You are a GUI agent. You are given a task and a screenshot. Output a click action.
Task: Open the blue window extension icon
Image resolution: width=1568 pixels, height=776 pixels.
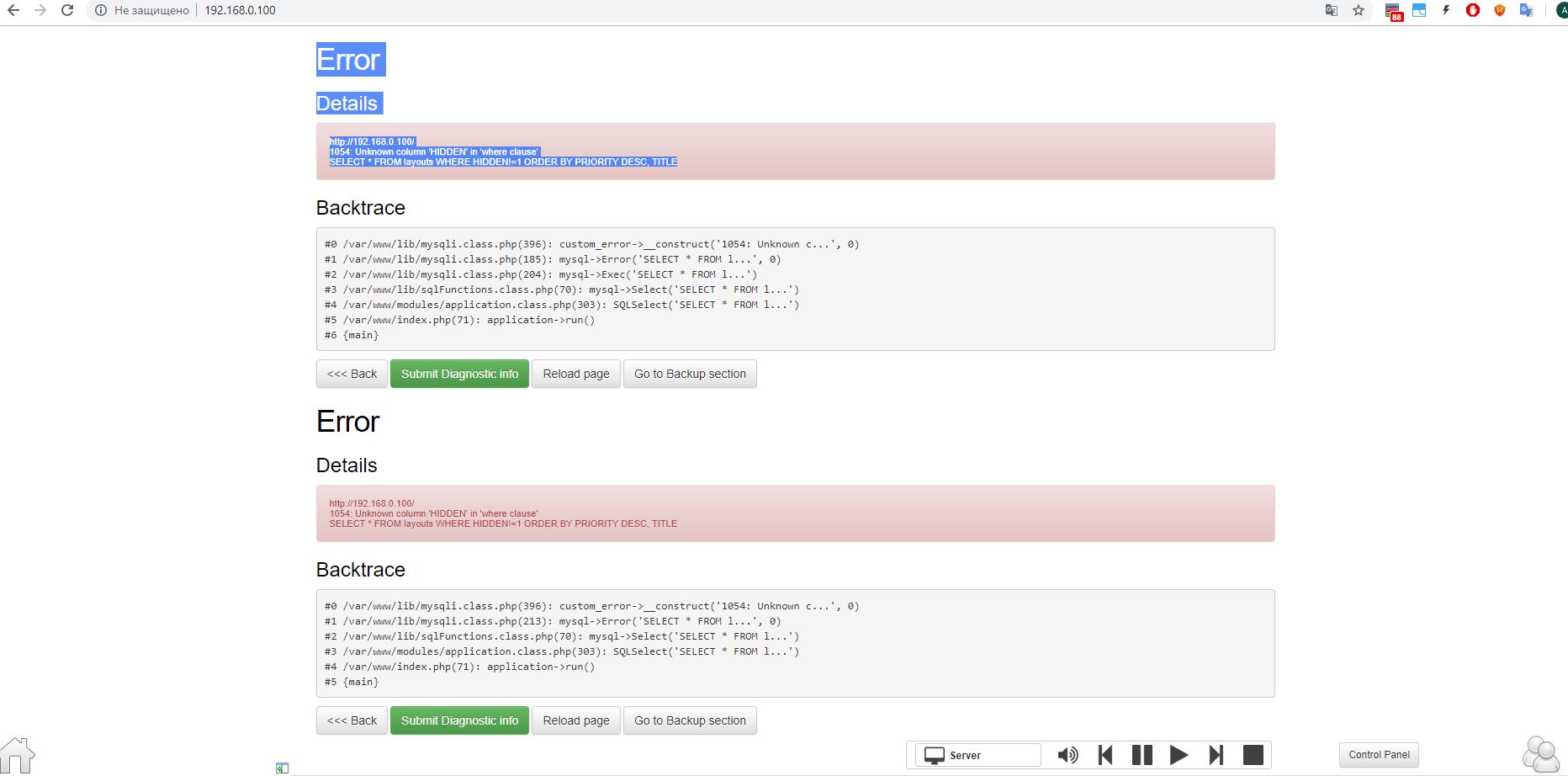point(1419,11)
